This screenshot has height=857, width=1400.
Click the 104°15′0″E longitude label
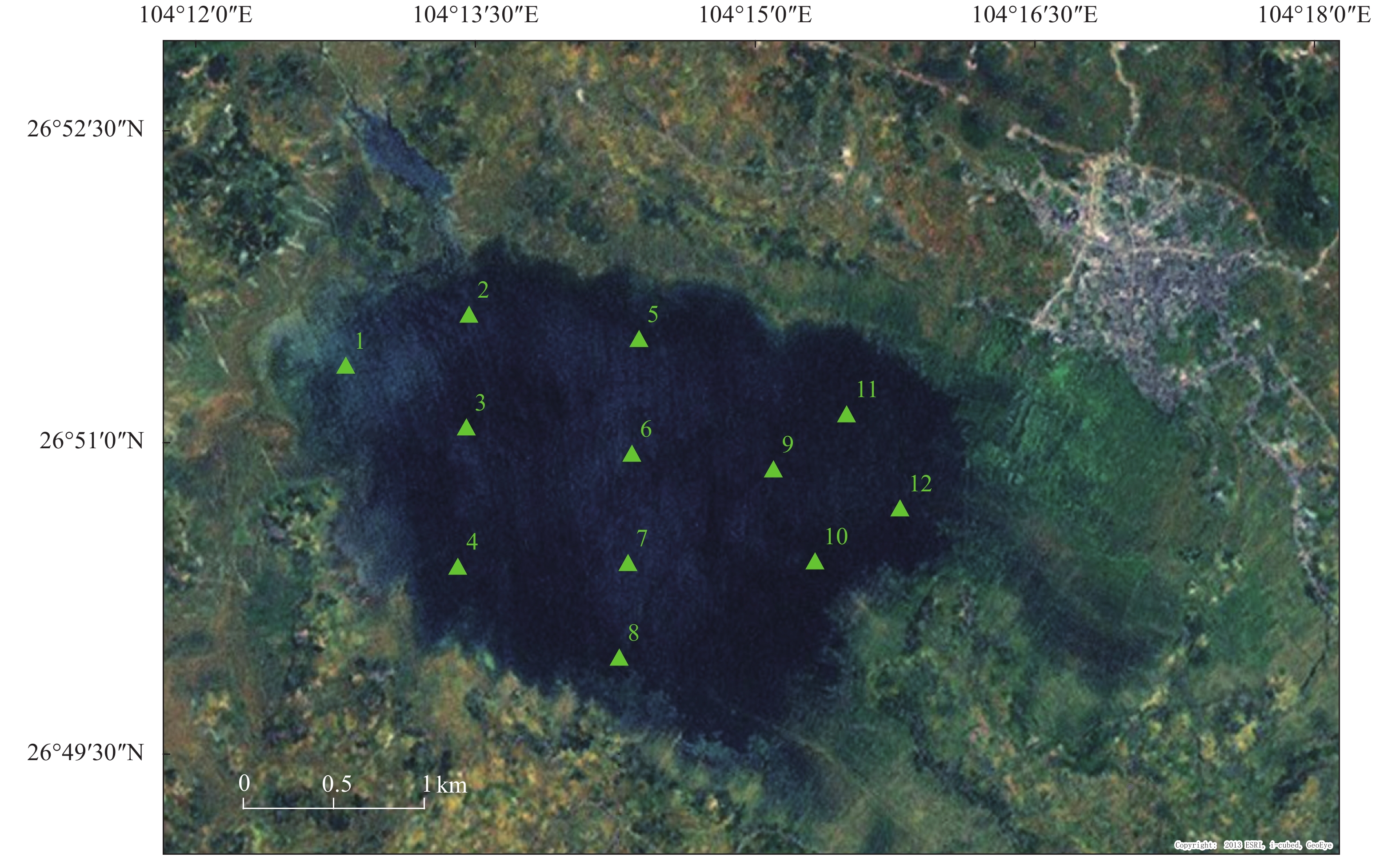point(755,14)
